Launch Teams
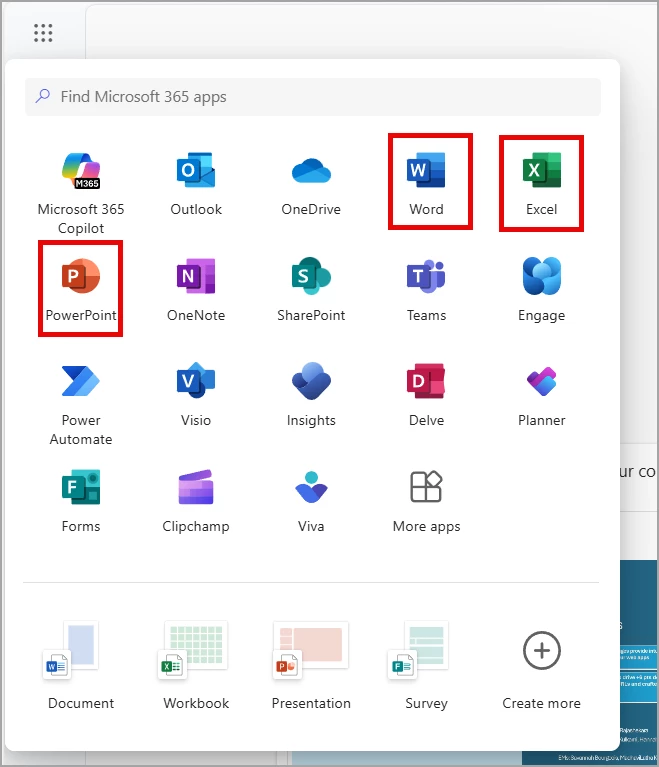This screenshot has height=767, width=659. [x=426, y=290]
